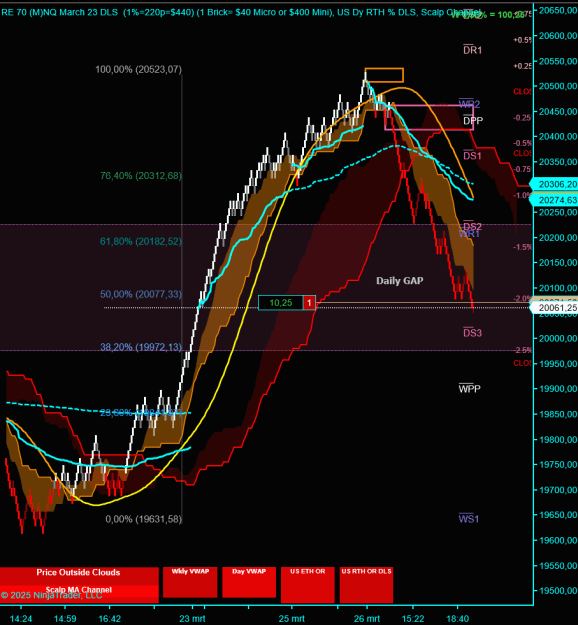Screen dimensions: 578x625
Task: Select the US ETH OR indicator box
Action: tap(307, 585)
